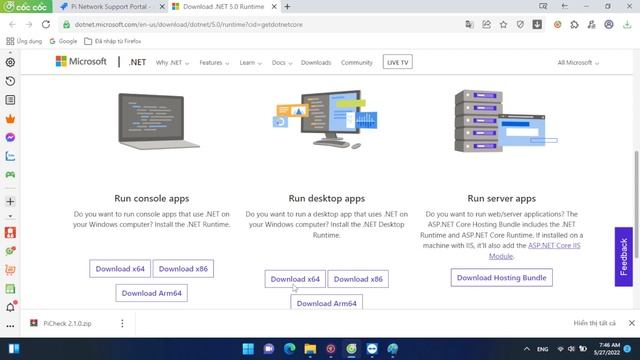Open the sidebar history icon
Viewport: 640px width, 360px height.
(10, 81)
